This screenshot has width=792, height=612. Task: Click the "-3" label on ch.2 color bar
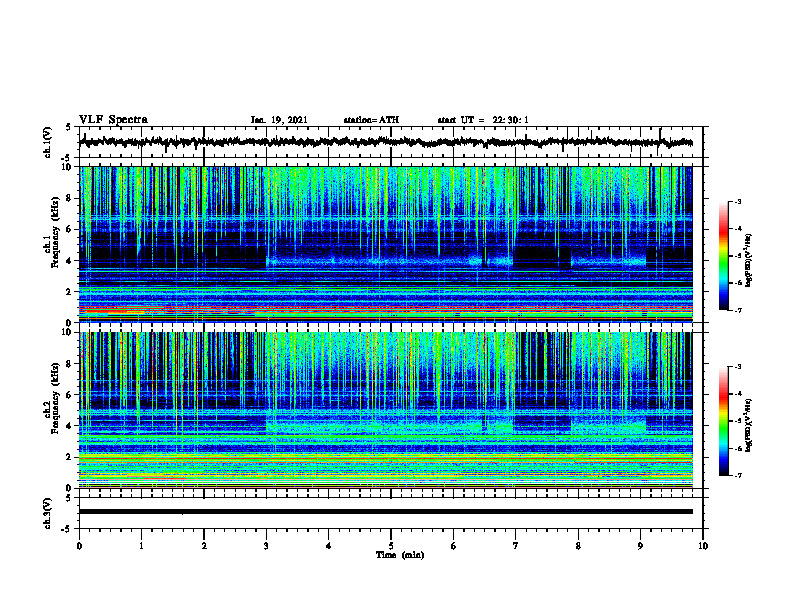[737, 367]
